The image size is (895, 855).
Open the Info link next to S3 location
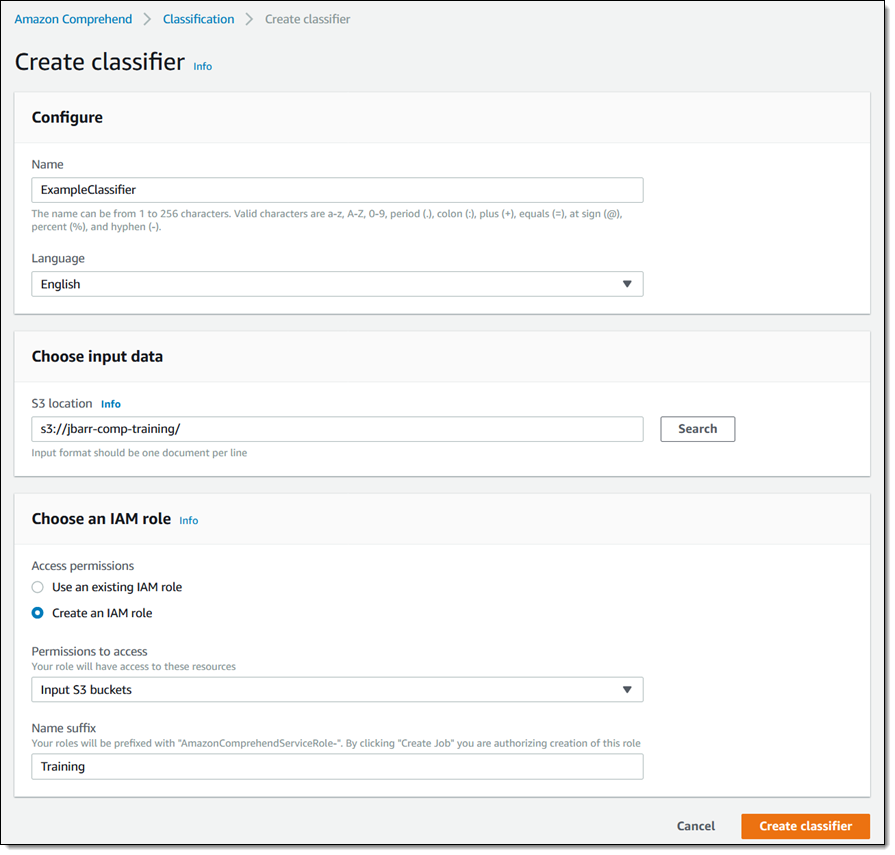pos(111,404)
